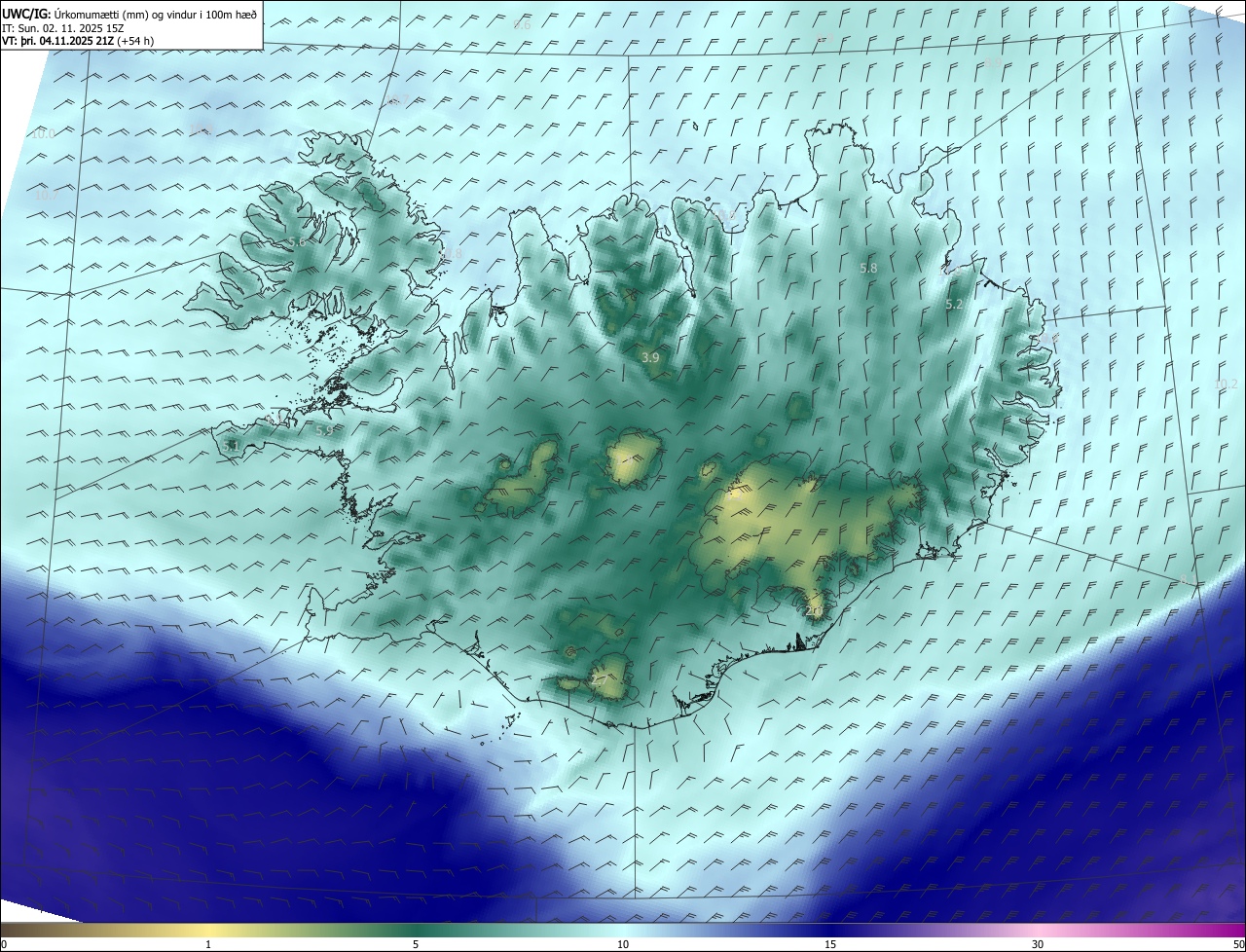Click the bold "UWC/IG:" title label
Viewport: 1246px width, 952px height.
26,14
